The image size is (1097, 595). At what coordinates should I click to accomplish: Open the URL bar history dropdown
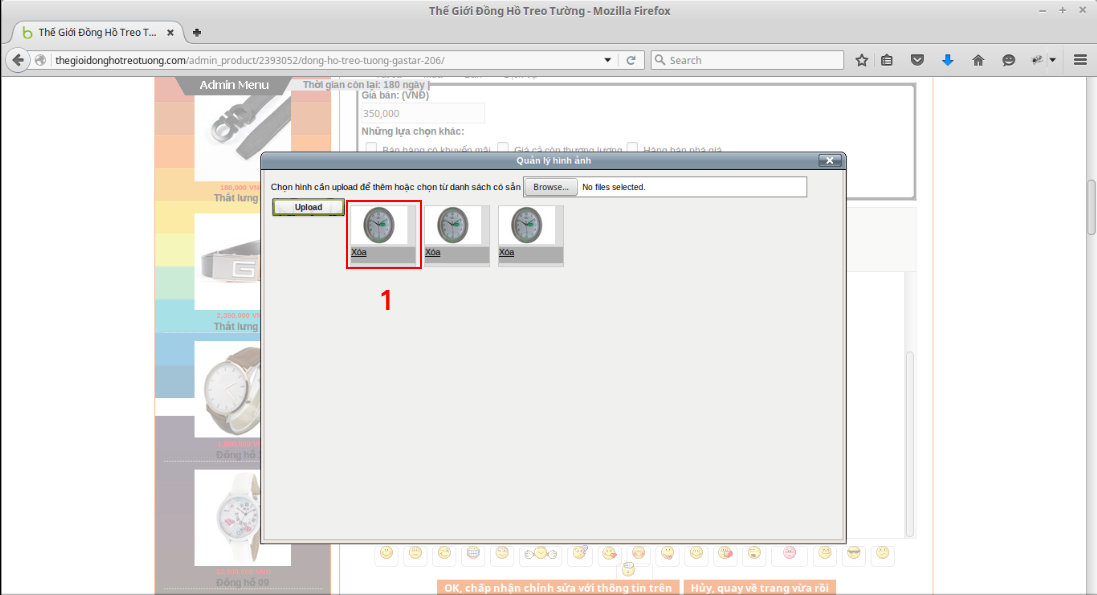click(x=608, y=60)
